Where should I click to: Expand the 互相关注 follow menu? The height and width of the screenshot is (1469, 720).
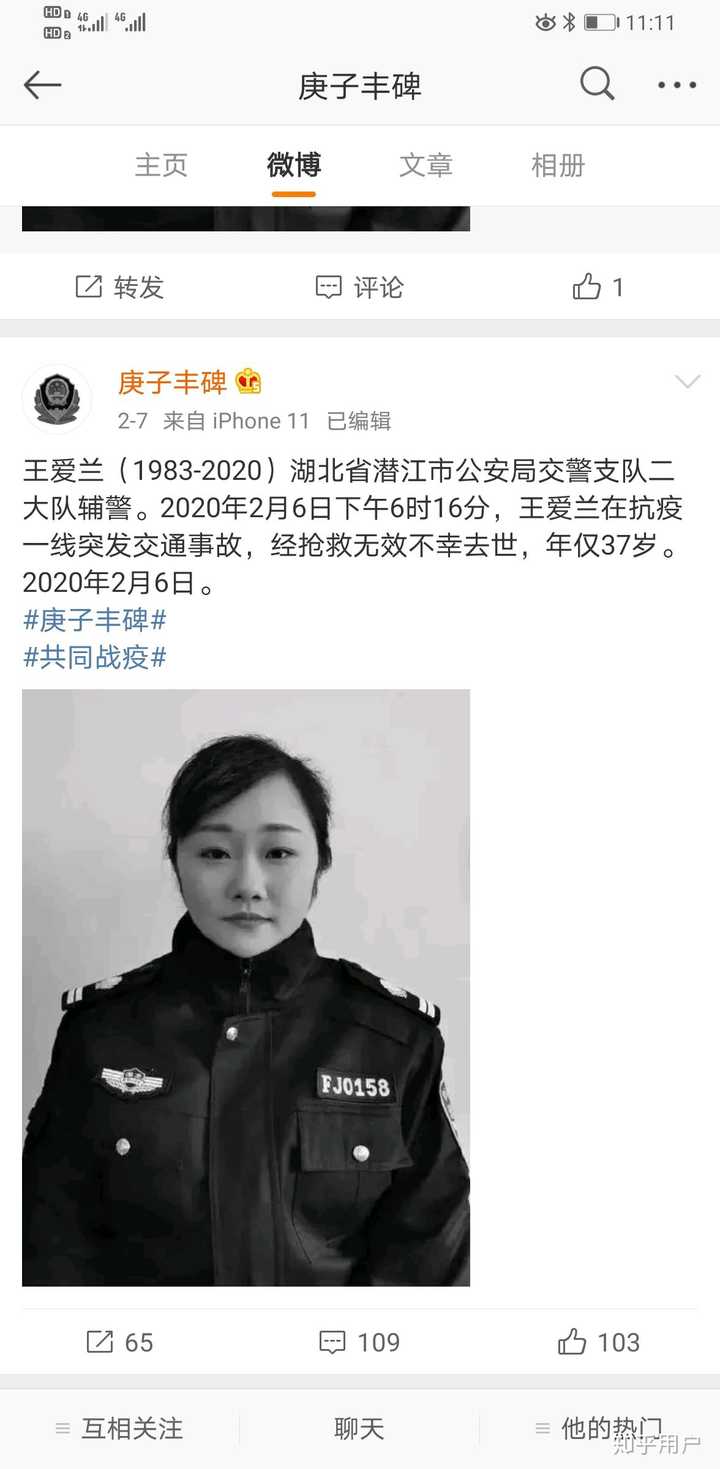tap(120, 1429)
